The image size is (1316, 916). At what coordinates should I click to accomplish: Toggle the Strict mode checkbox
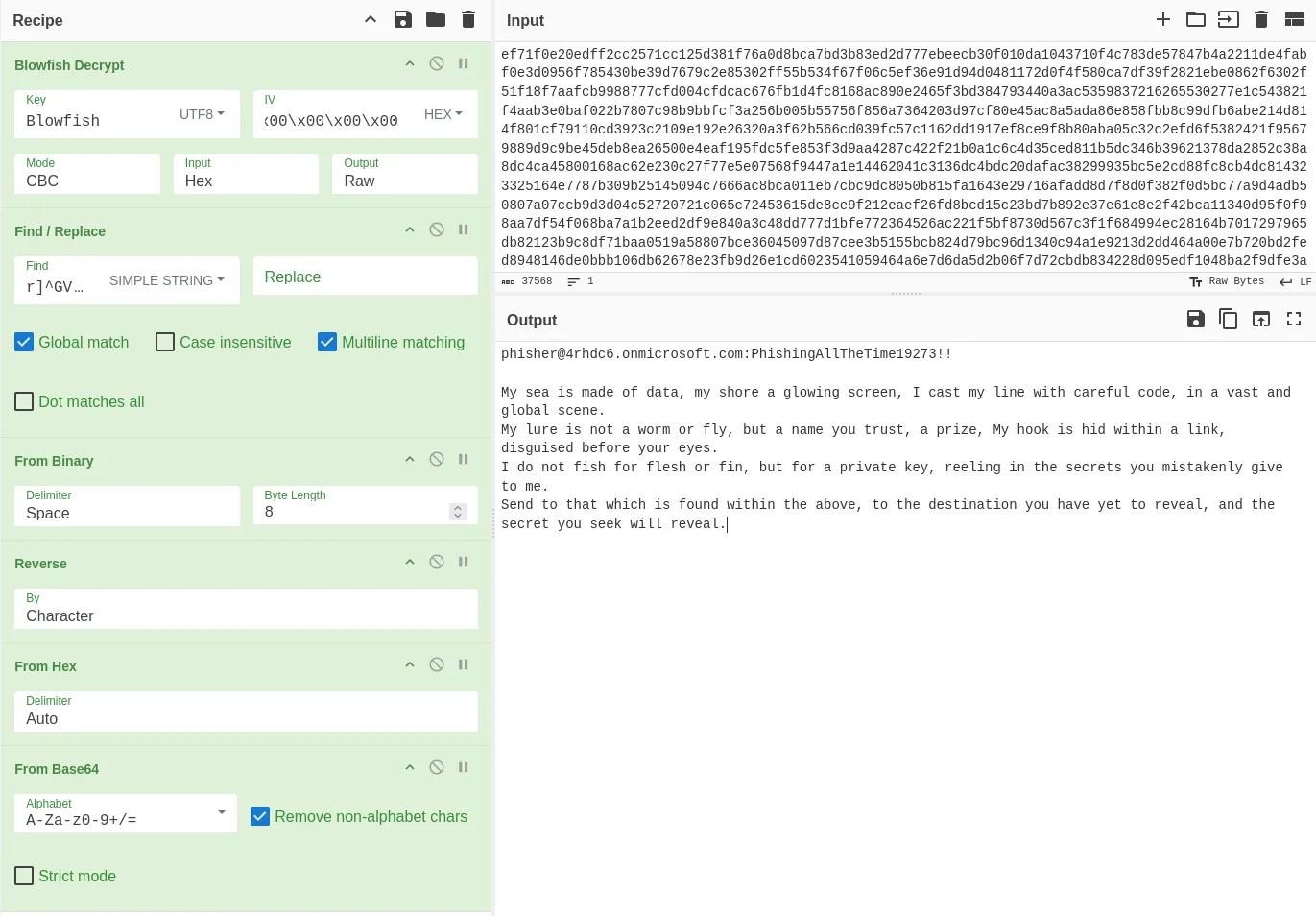[25, 876]
